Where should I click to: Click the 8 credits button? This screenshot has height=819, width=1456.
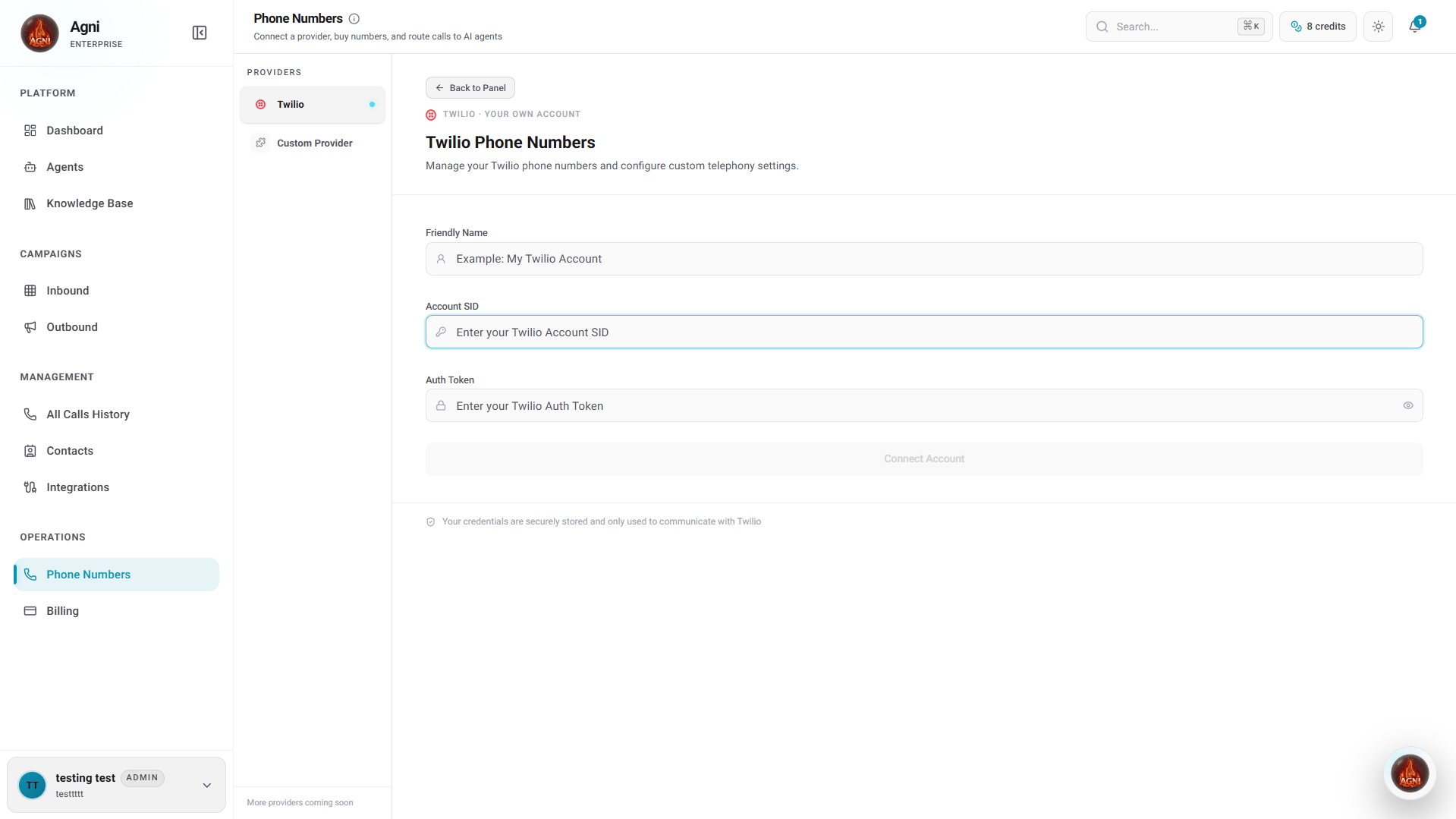(1318, 27)
